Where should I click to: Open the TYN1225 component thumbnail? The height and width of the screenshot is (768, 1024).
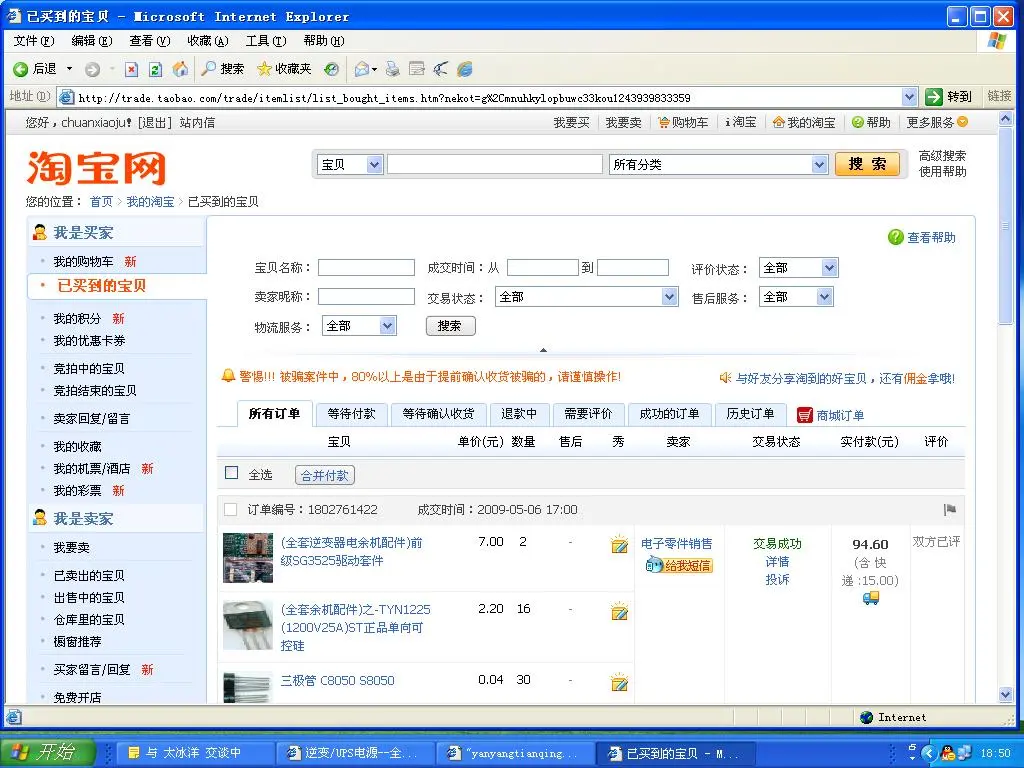[x=248, y=626]
